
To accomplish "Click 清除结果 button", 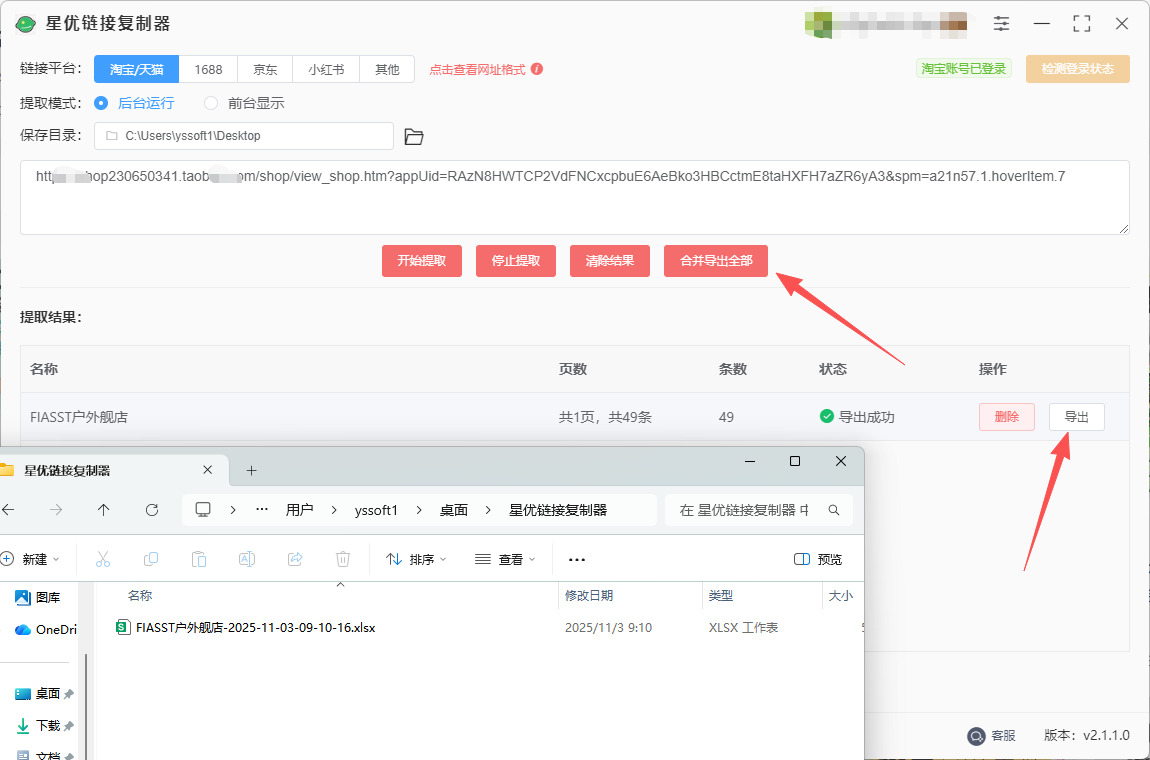I will pyautogui.click(x=609, y=261).
